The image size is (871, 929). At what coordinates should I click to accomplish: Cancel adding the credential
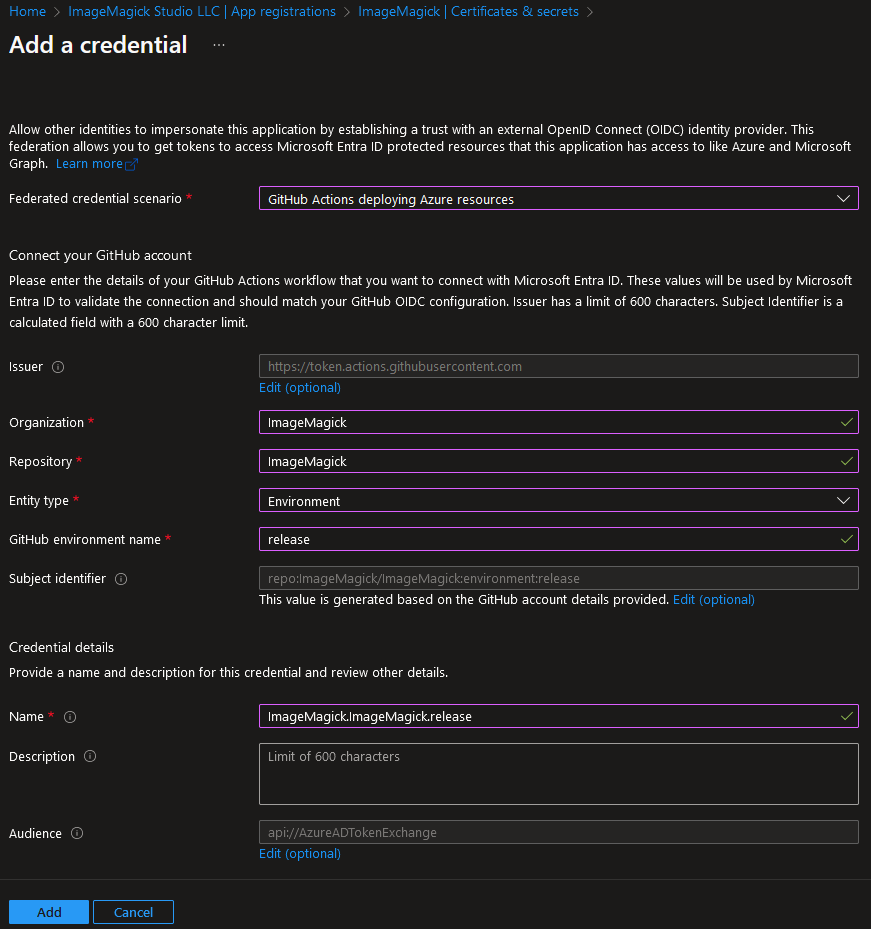(x=132, y=911)
